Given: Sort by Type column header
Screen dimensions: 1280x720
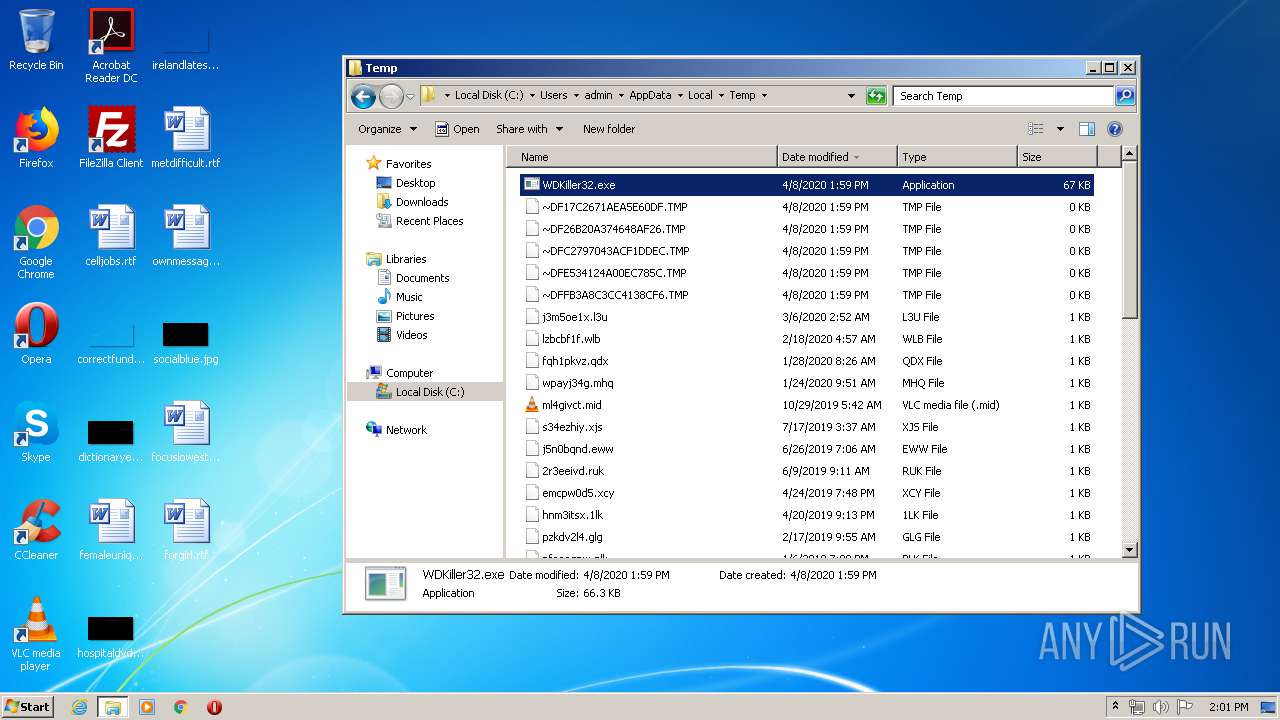Looking at the screenshot, I should 957,157.
